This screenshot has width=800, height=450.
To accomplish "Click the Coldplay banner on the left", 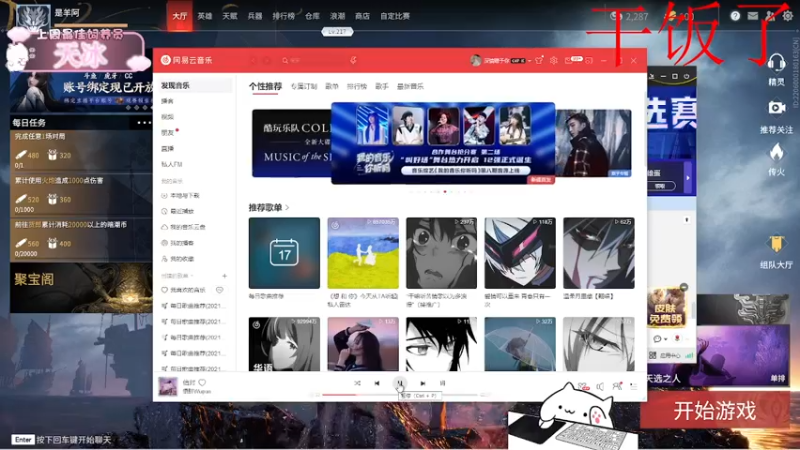I will click(x=291, y=143).
